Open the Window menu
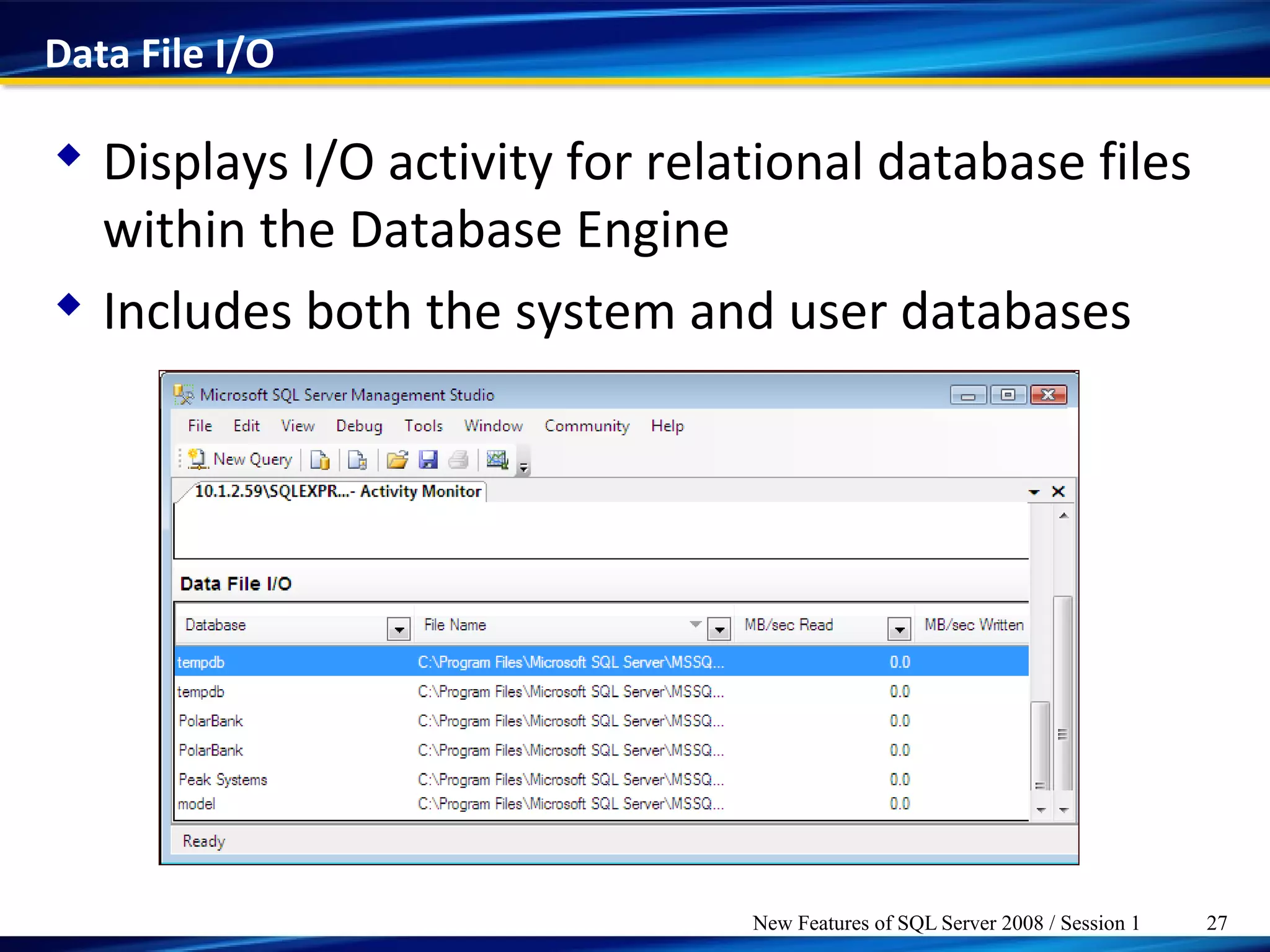Viewport: 1270px width, 952px height. 494,426
